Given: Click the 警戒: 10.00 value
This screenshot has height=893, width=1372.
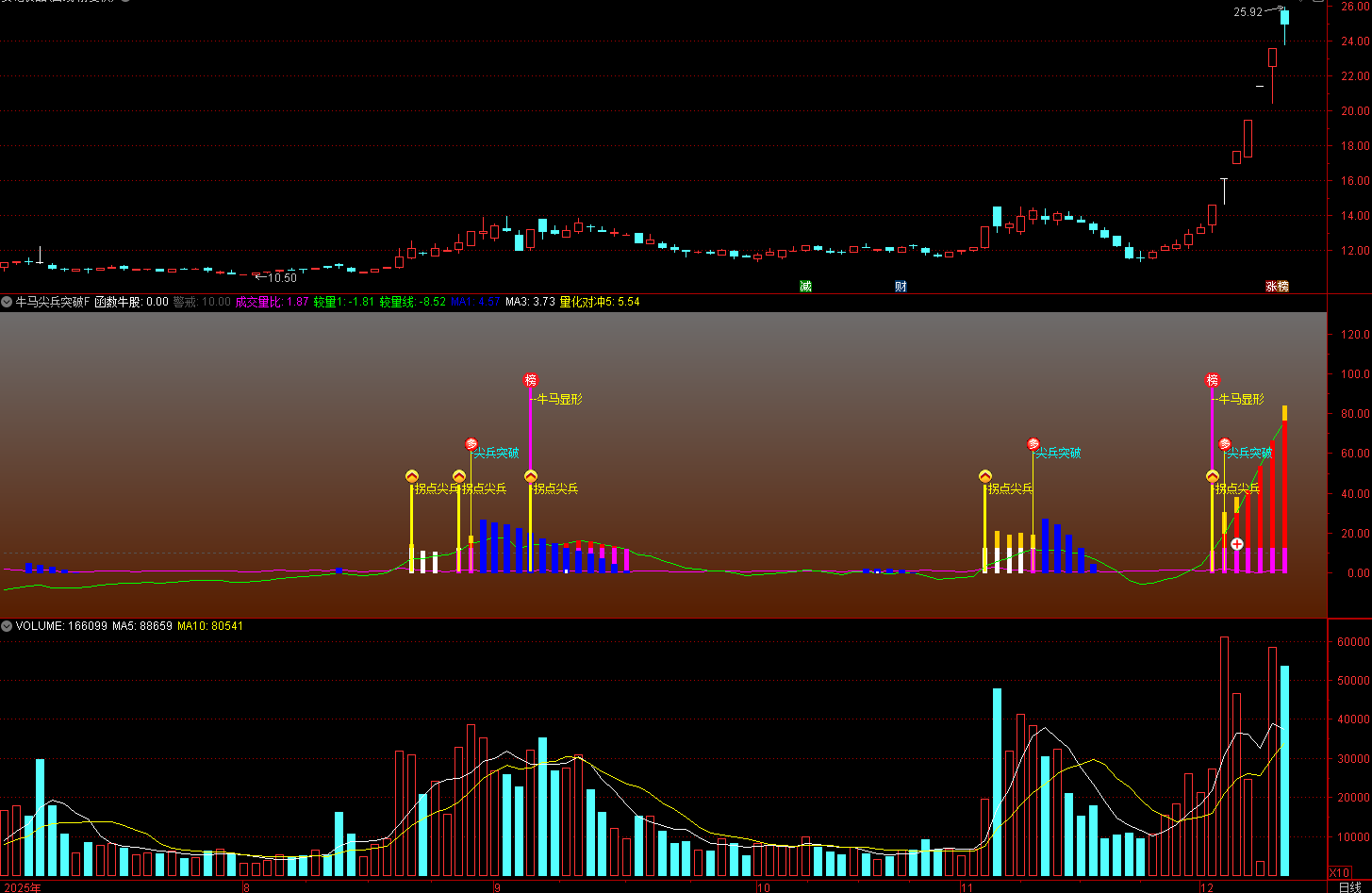Looking at the screenshot, I should tap(202, 302).
